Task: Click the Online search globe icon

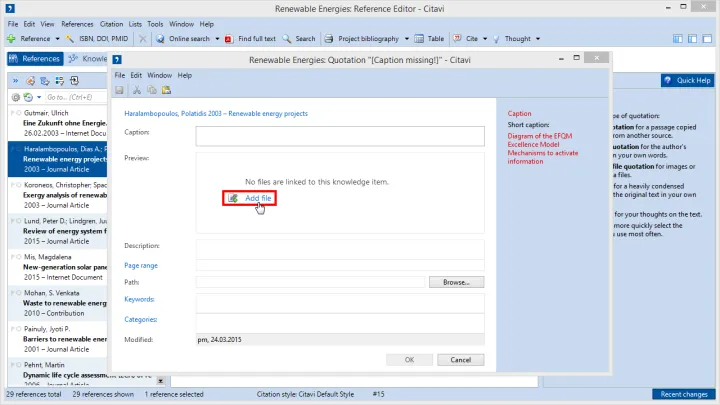Action: coord(160,39)
